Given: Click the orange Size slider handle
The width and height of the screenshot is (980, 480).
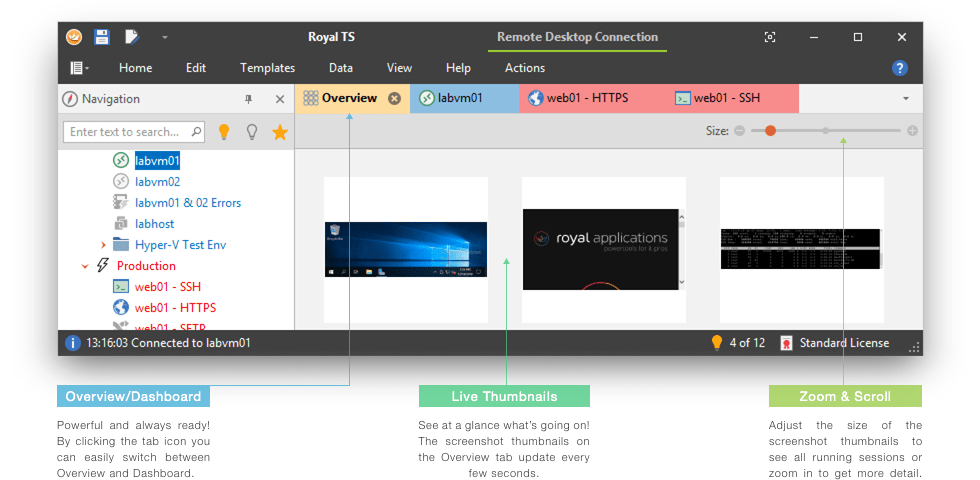Looking at the screenshot, I should (x=770, y=131).
